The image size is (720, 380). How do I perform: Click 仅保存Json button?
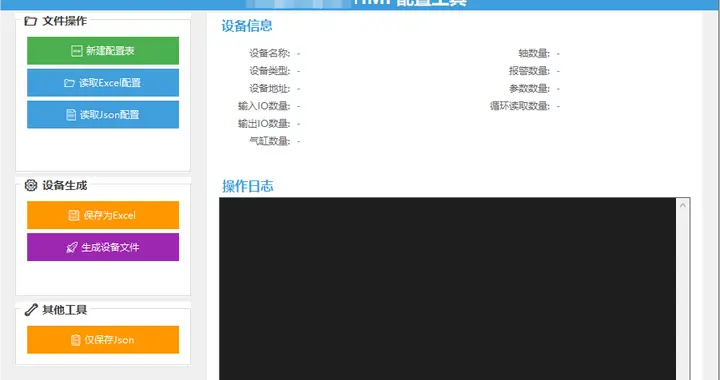103,340
